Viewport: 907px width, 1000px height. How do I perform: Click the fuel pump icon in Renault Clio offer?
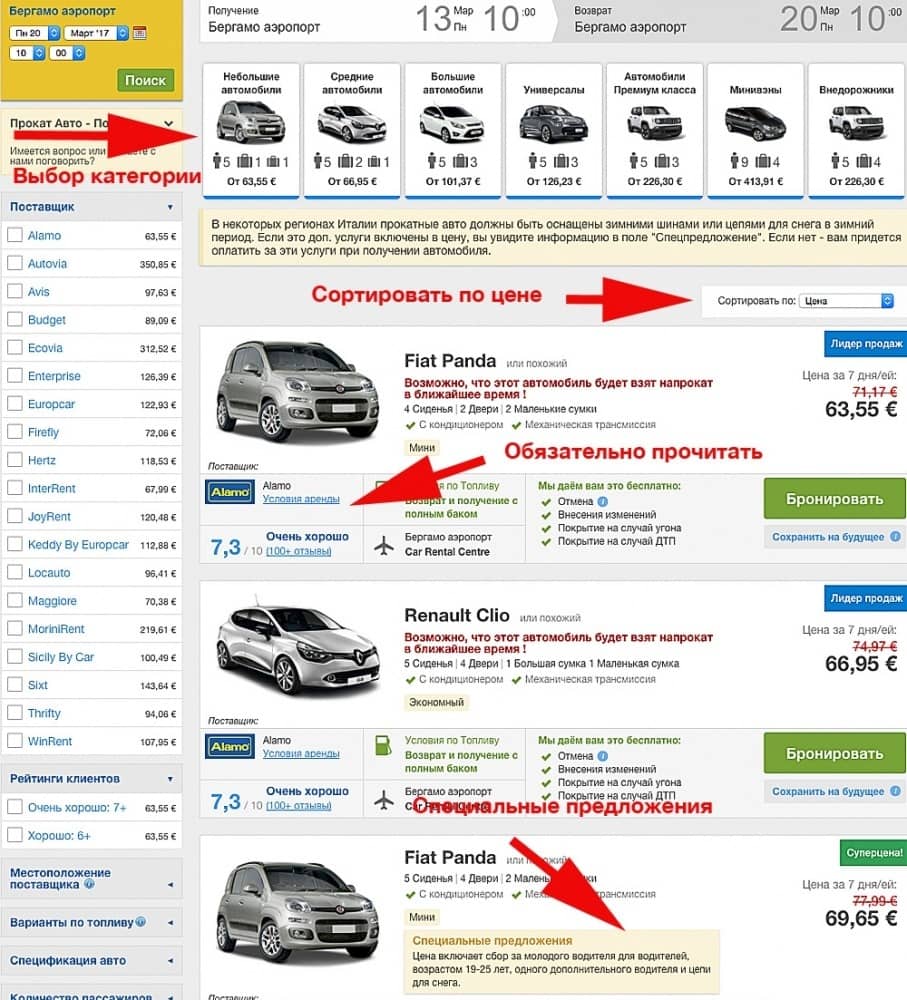pos(383,745)
